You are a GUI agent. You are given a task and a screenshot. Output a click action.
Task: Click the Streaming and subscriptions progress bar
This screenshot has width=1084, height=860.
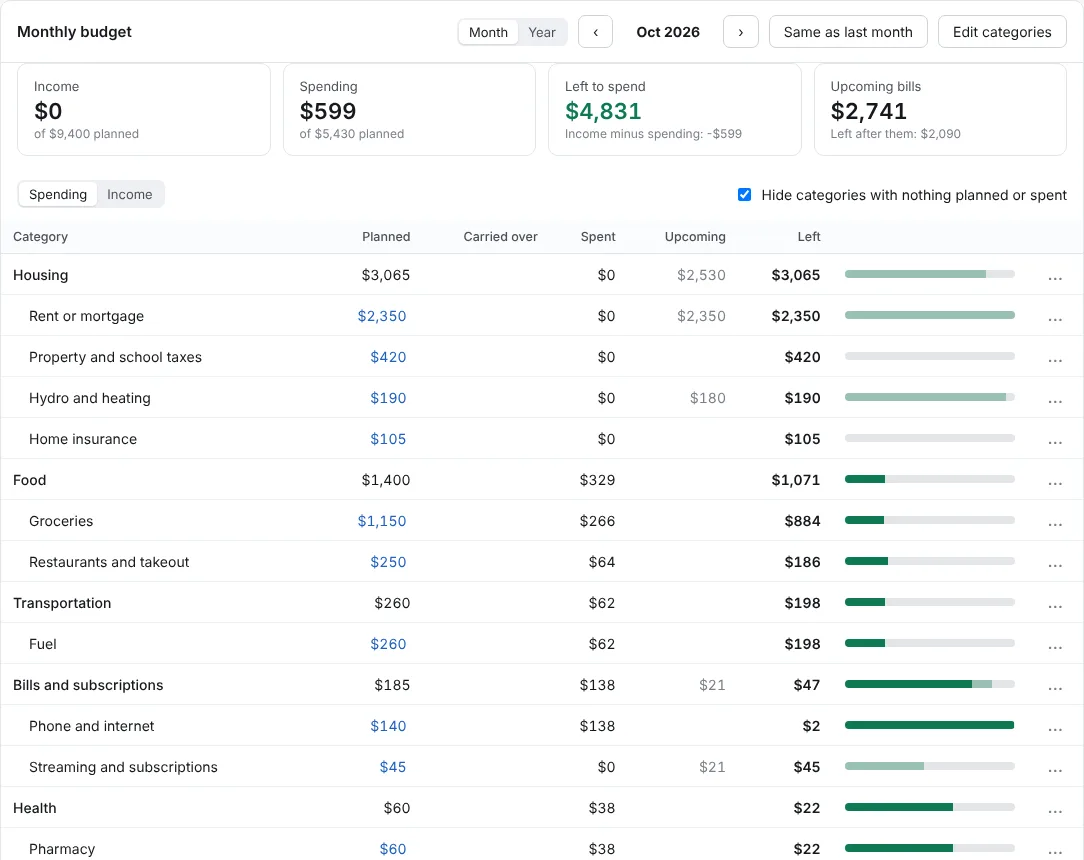pos(929,766)
